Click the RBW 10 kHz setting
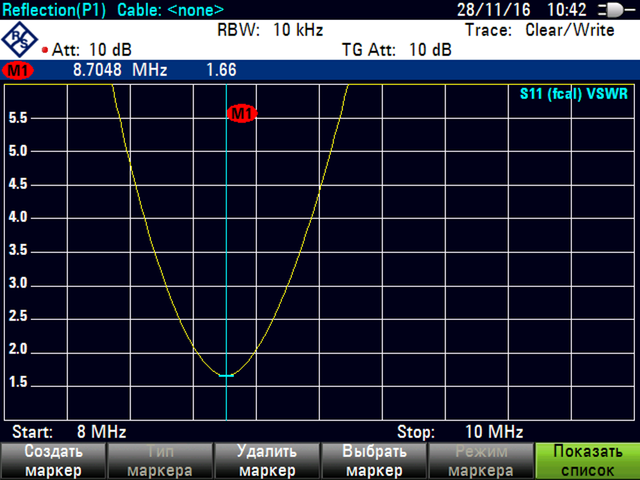 (269, 29)
